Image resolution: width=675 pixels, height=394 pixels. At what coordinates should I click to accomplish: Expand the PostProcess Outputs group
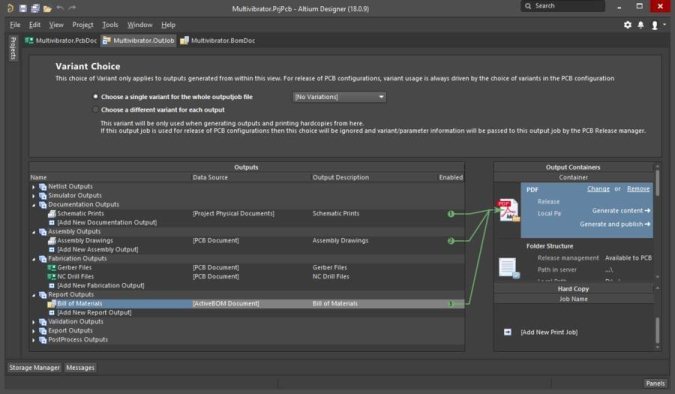coord(34,340)
